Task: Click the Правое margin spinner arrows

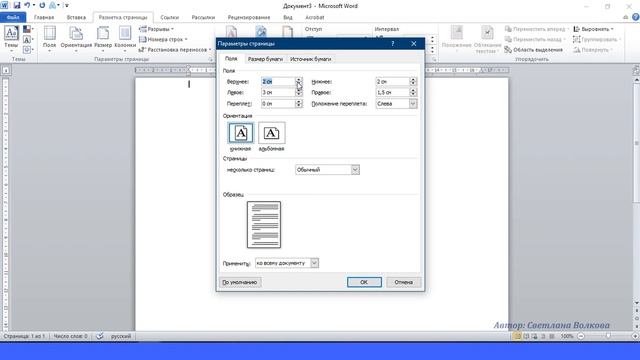Action: click(413, 93)
